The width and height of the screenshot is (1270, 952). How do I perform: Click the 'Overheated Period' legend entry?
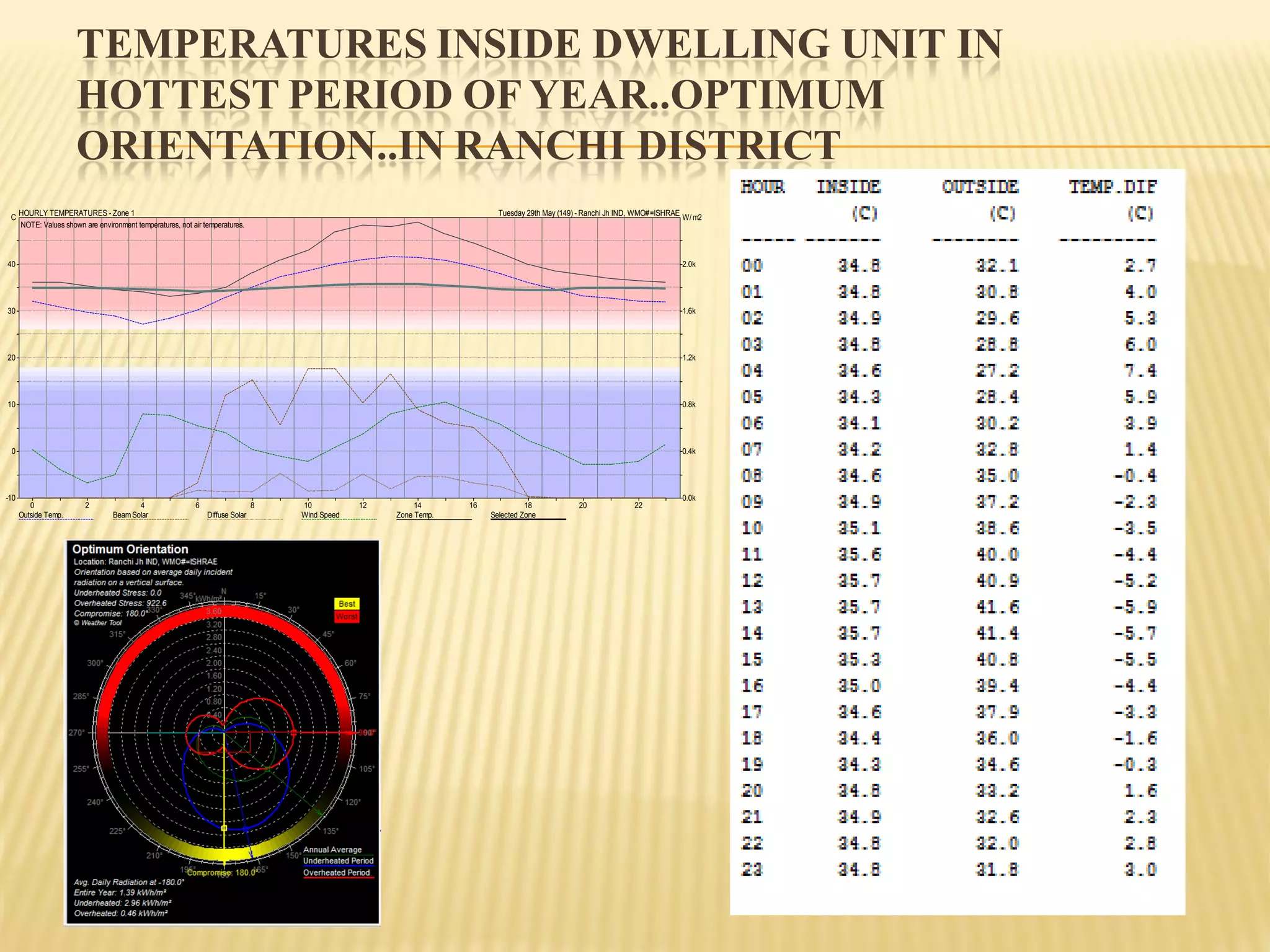(x=336, y=873)
